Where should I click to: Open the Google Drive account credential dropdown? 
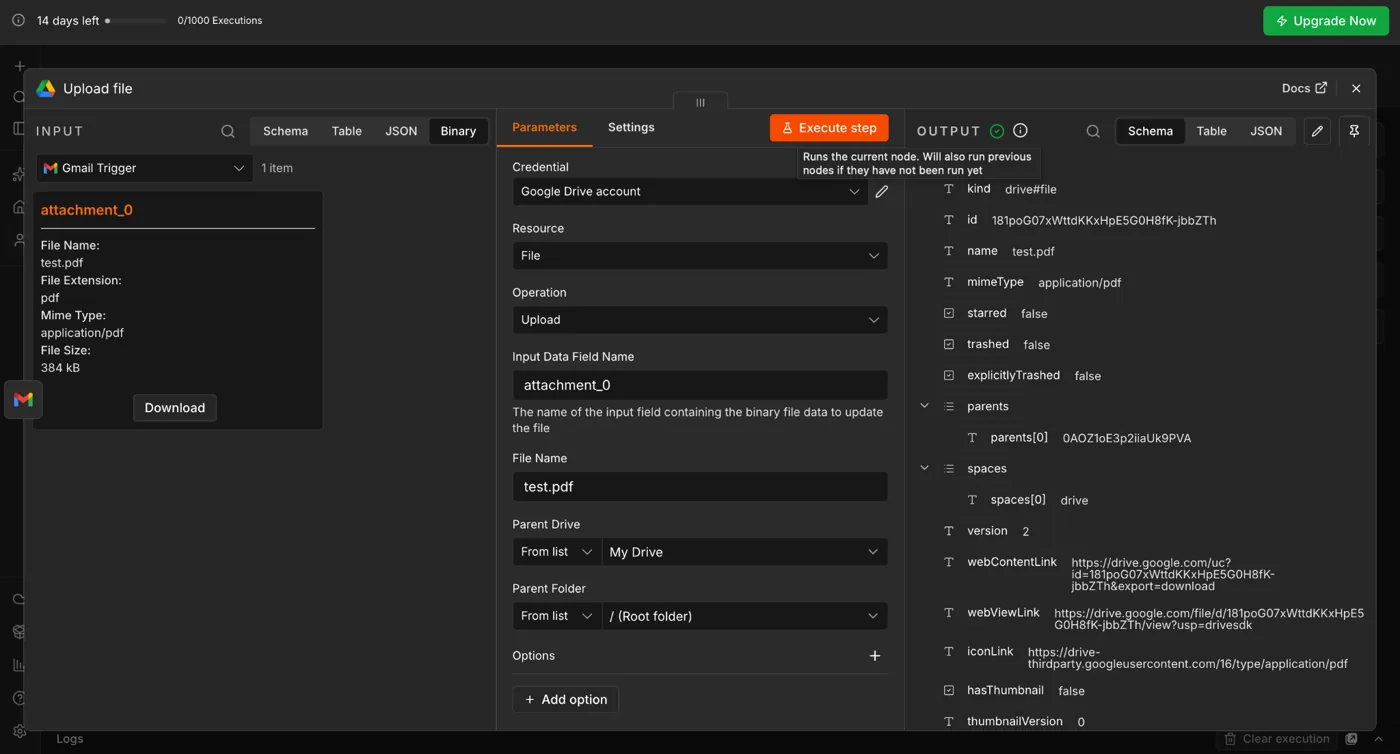pyautogui.click(x=690, y=191)
